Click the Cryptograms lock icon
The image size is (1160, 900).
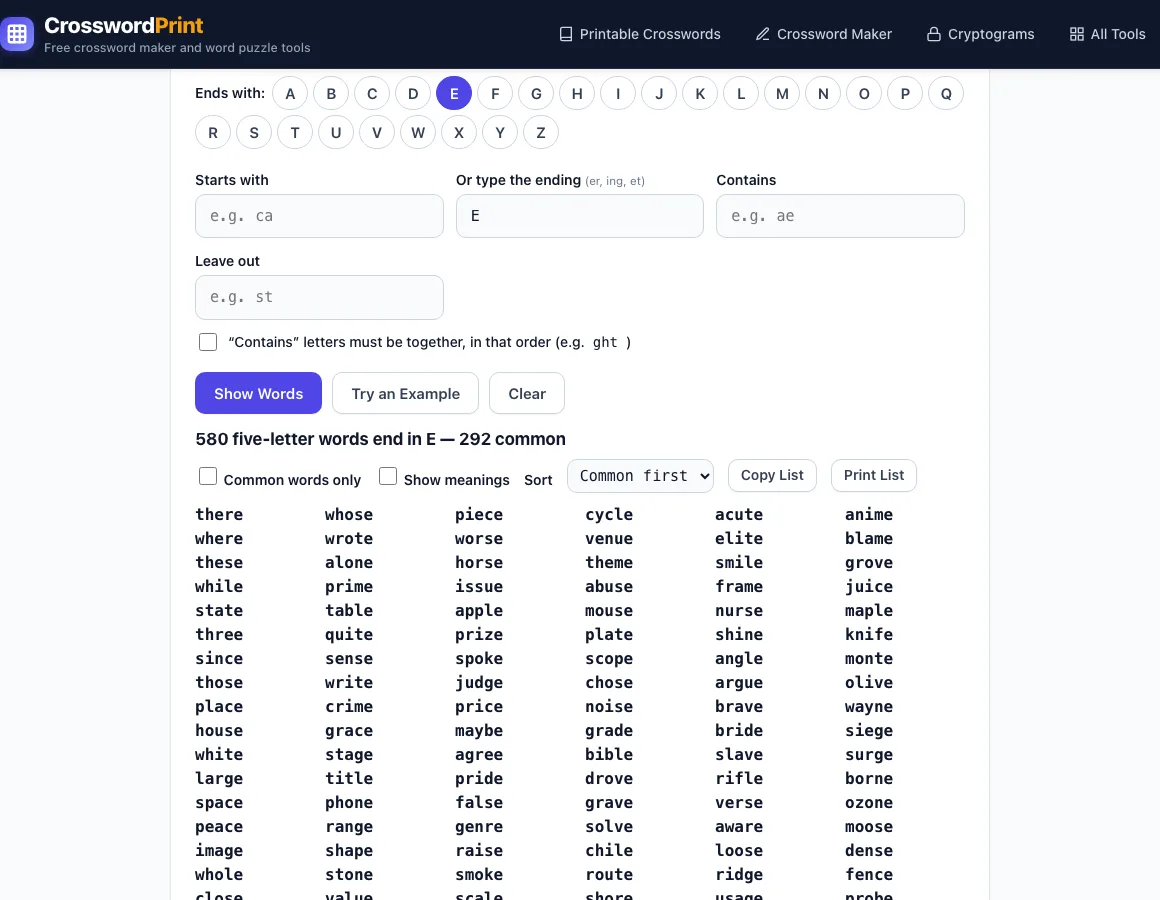click(934, 34)
